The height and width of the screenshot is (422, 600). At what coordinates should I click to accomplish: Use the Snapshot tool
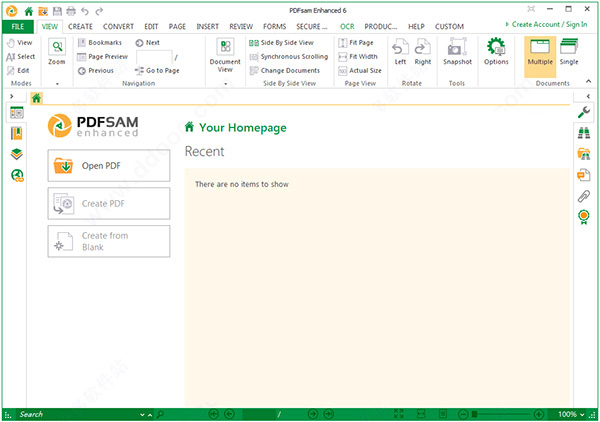click(457, 52)
